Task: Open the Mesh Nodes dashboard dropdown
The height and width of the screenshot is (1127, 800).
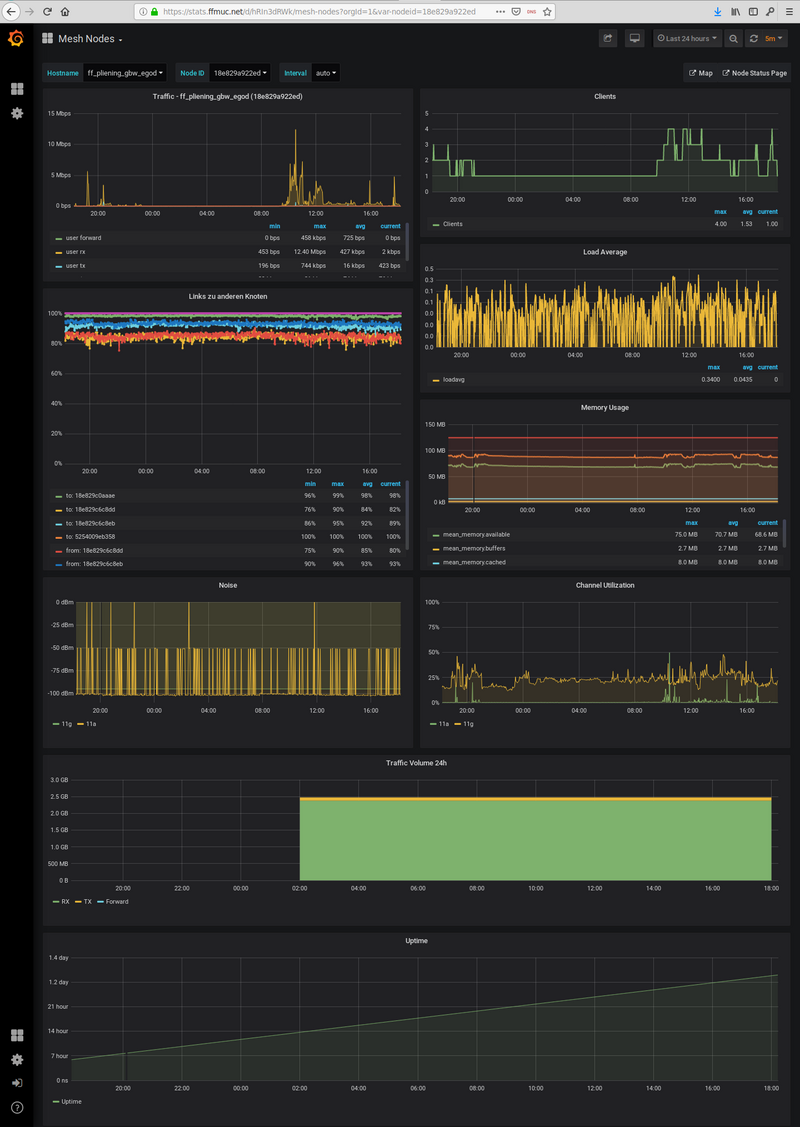Action: tap(90, 37)
